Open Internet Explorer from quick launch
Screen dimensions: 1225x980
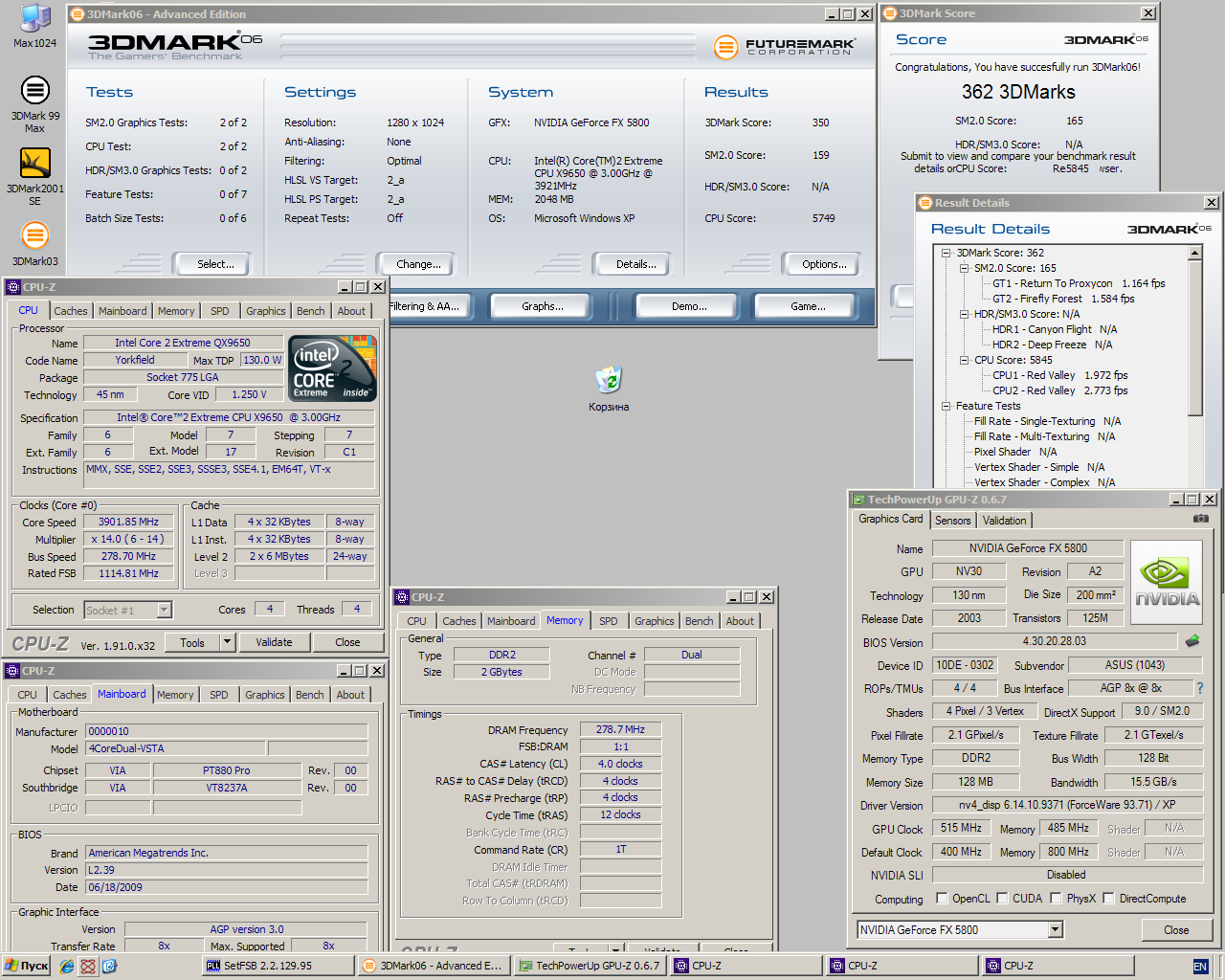tap(67, 966)
